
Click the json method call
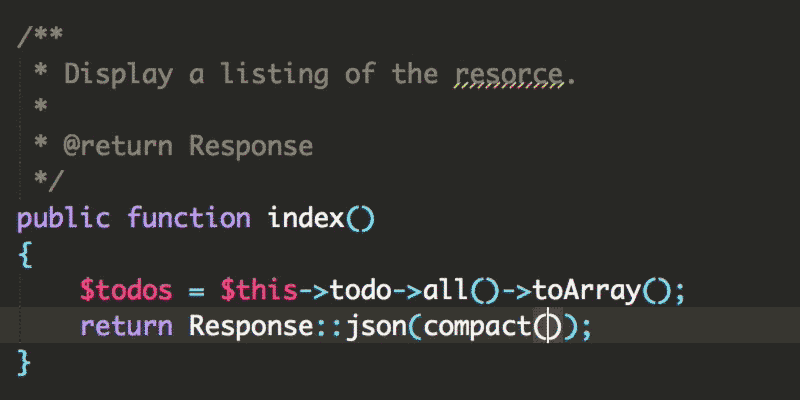377,328
